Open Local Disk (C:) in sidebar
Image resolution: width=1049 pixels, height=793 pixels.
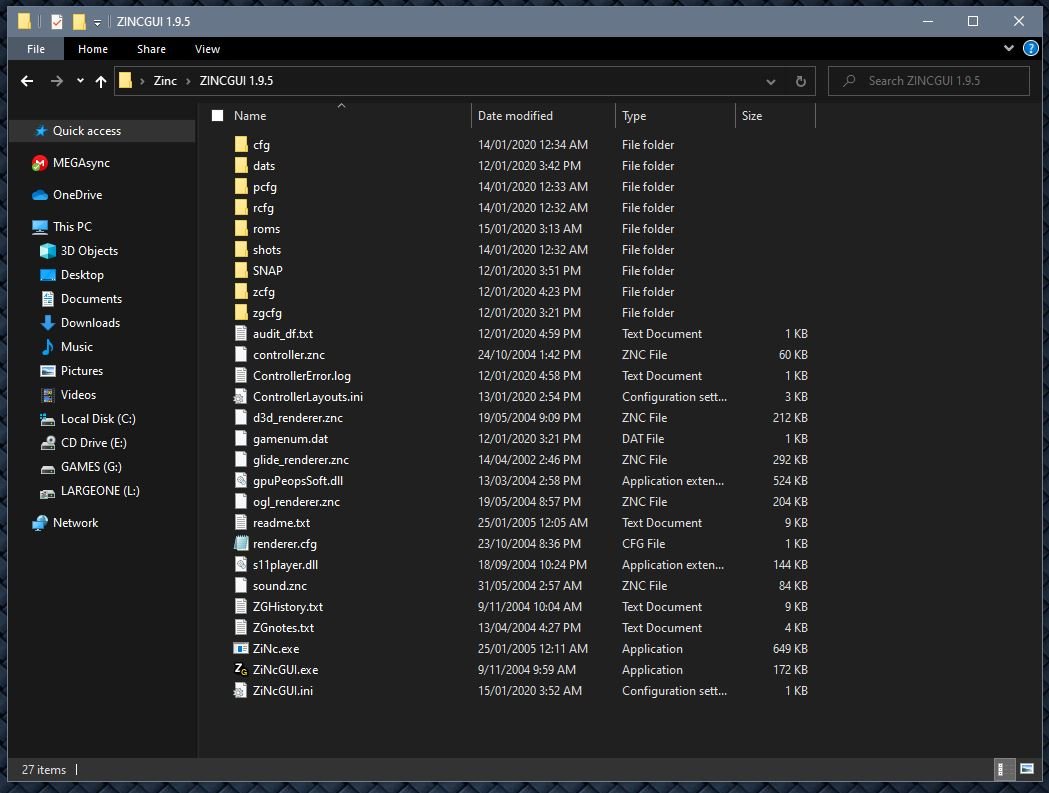(x=98, y=419)
